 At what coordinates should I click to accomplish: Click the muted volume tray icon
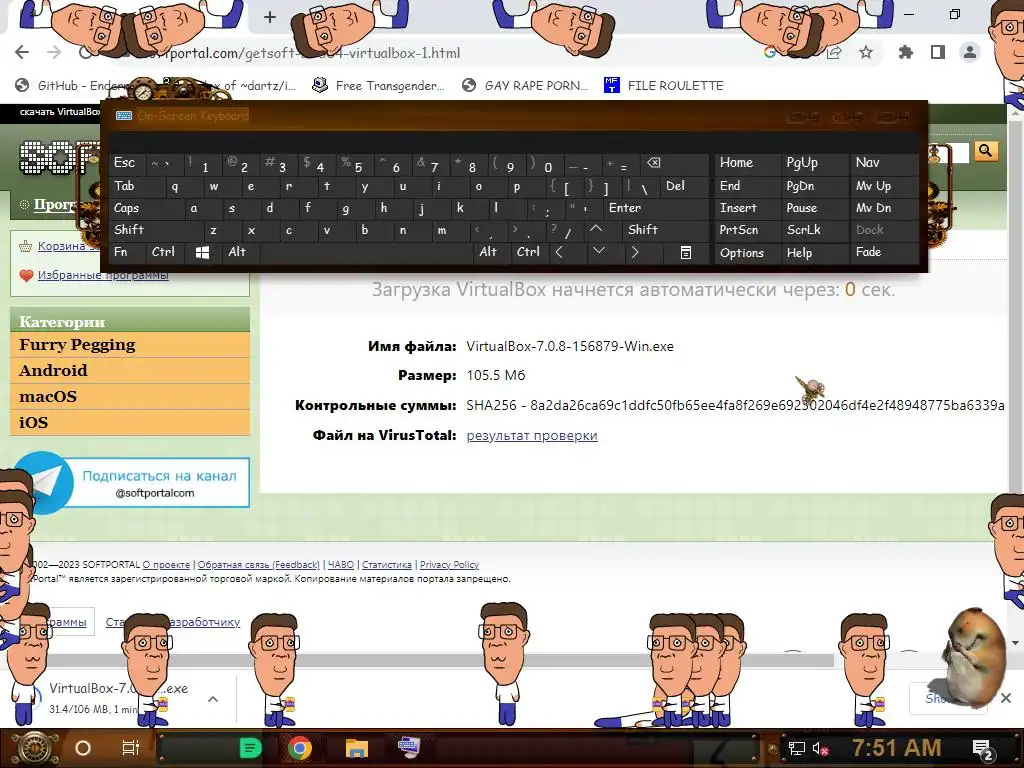[820, 748]
